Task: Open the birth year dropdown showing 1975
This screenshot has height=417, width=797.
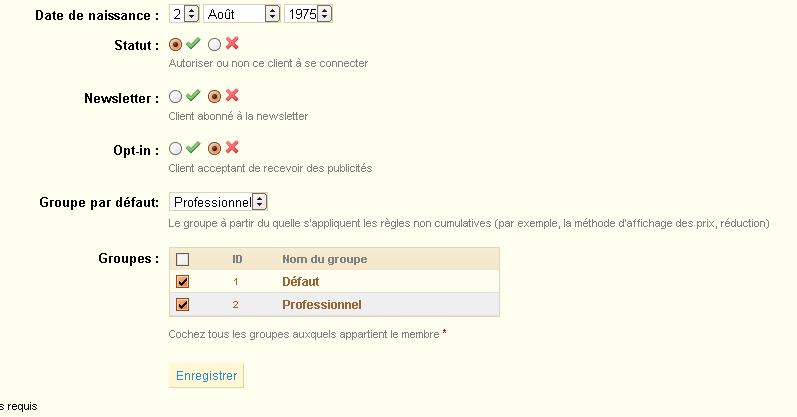Action: [x=308, y=14]
